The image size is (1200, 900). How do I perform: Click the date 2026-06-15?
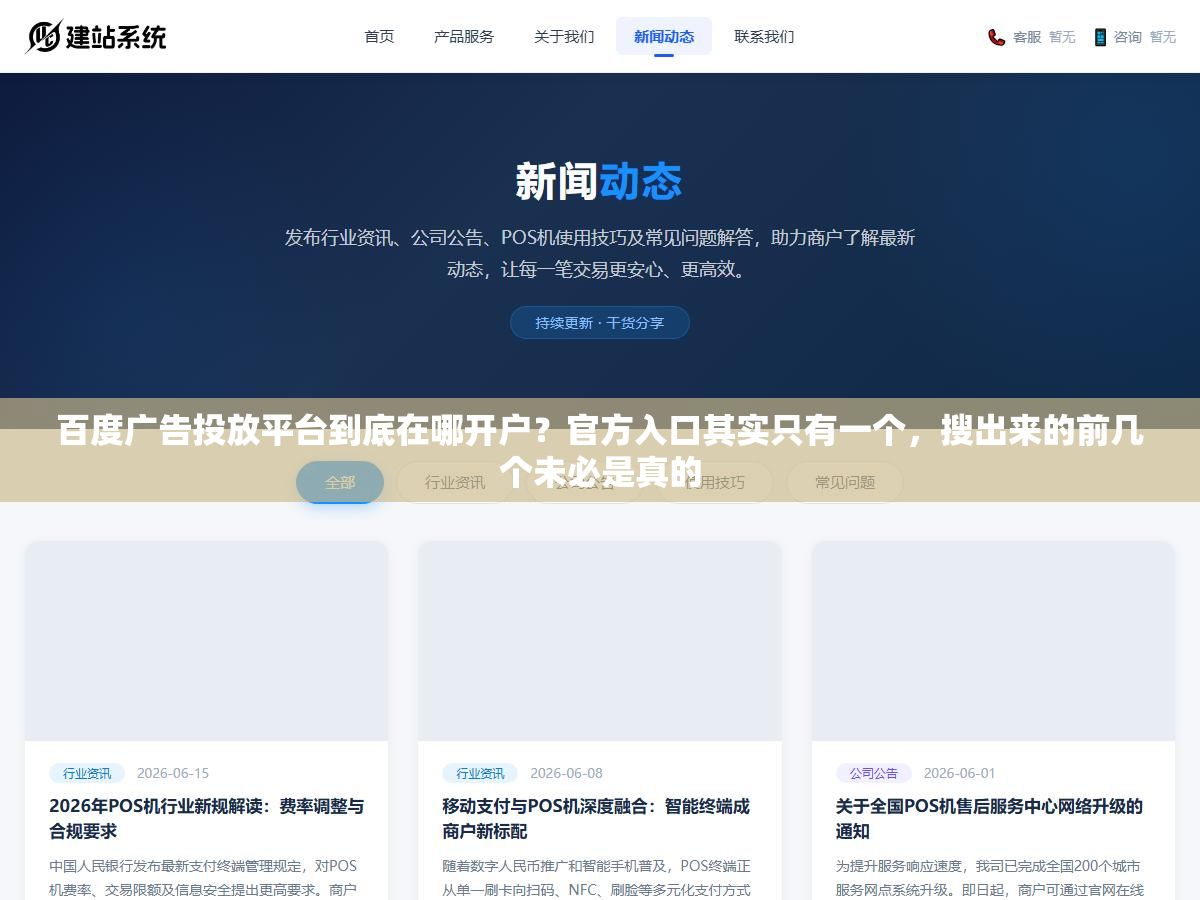pos(173,773)
